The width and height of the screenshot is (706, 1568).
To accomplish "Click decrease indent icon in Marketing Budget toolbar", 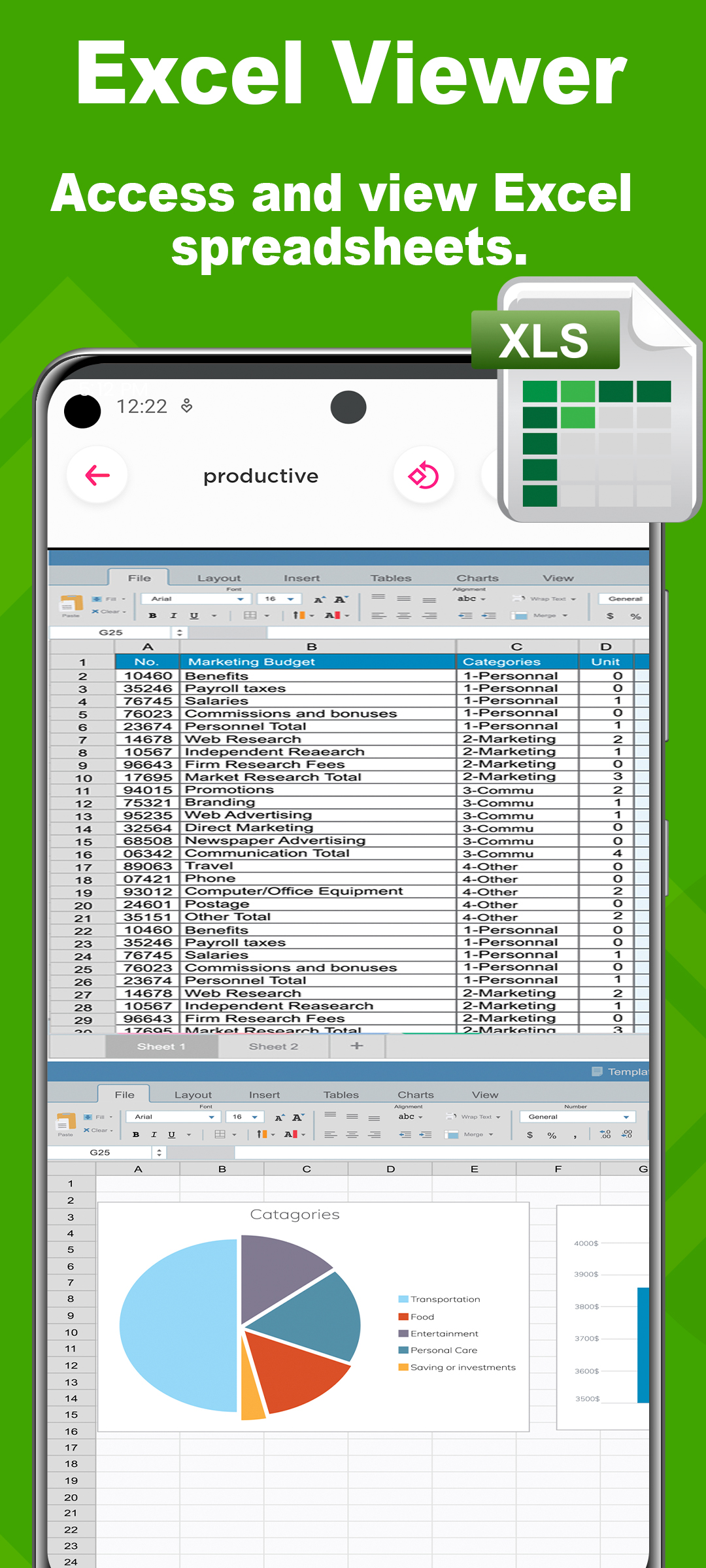I will [x=465, y=615].
